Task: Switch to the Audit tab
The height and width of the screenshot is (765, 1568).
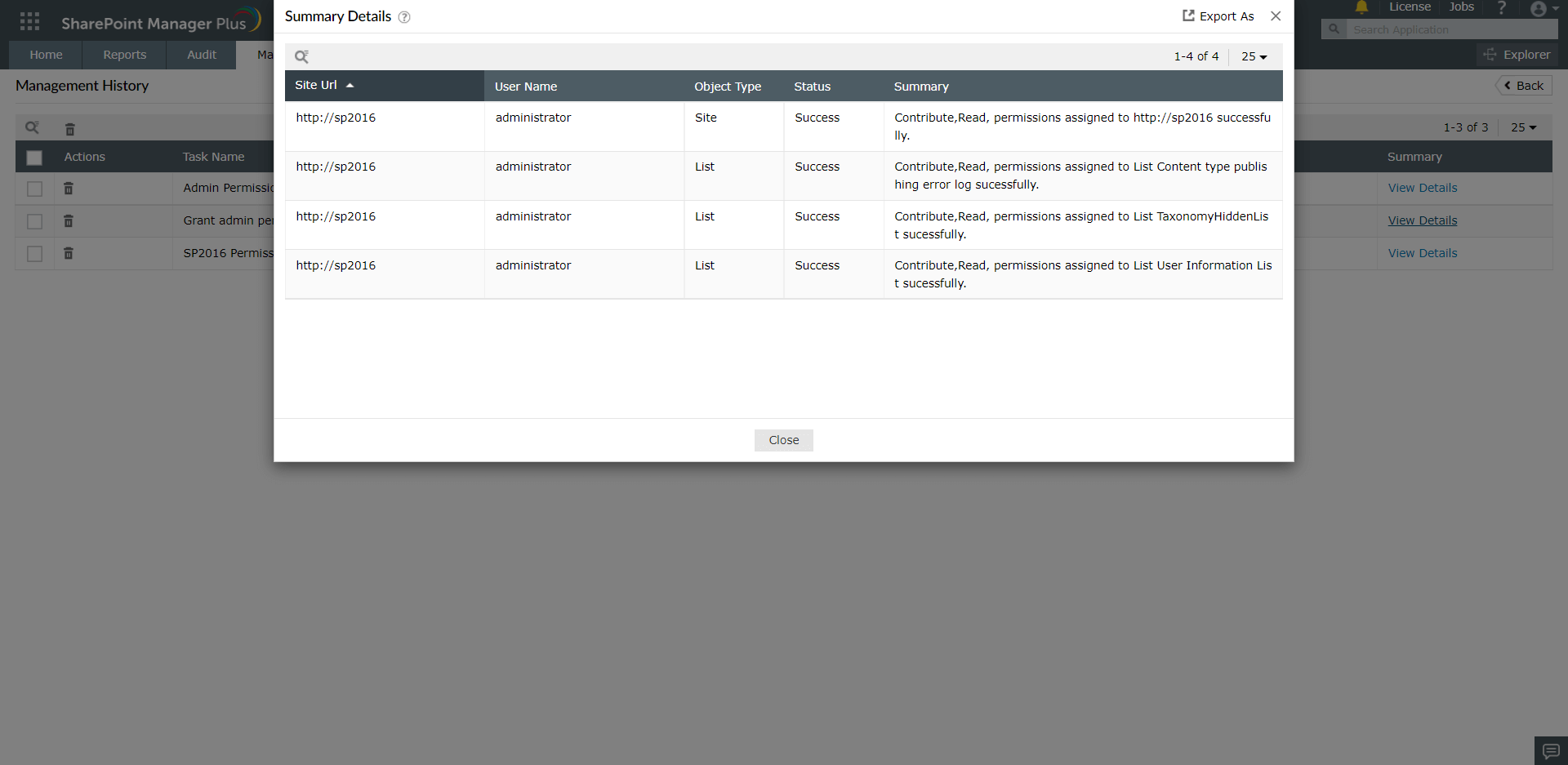Action: pyautogui.click(x=202, y=55)
